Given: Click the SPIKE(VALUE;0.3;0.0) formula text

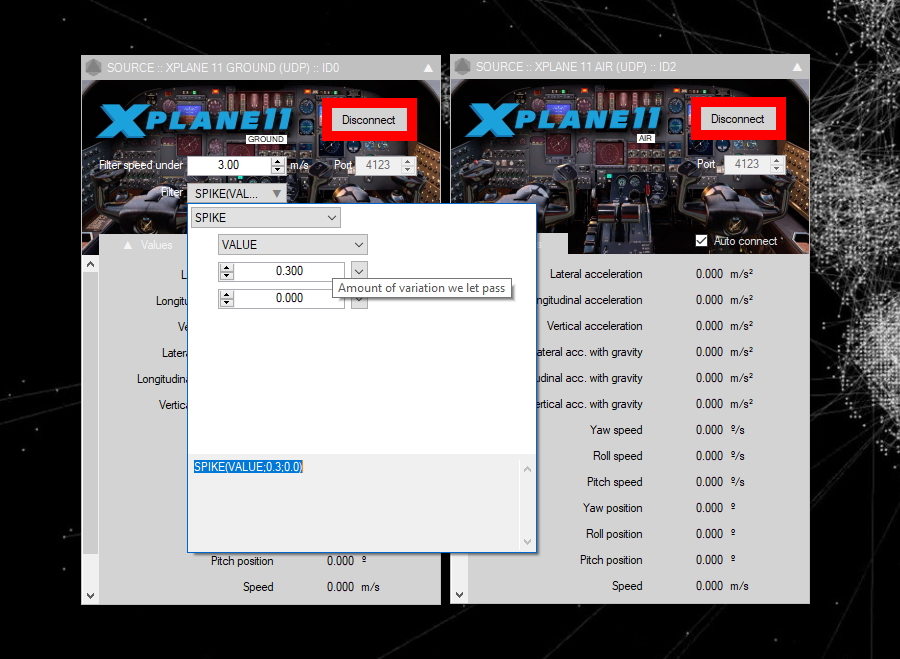Looking at the screenshot, I should click(248, 467).
